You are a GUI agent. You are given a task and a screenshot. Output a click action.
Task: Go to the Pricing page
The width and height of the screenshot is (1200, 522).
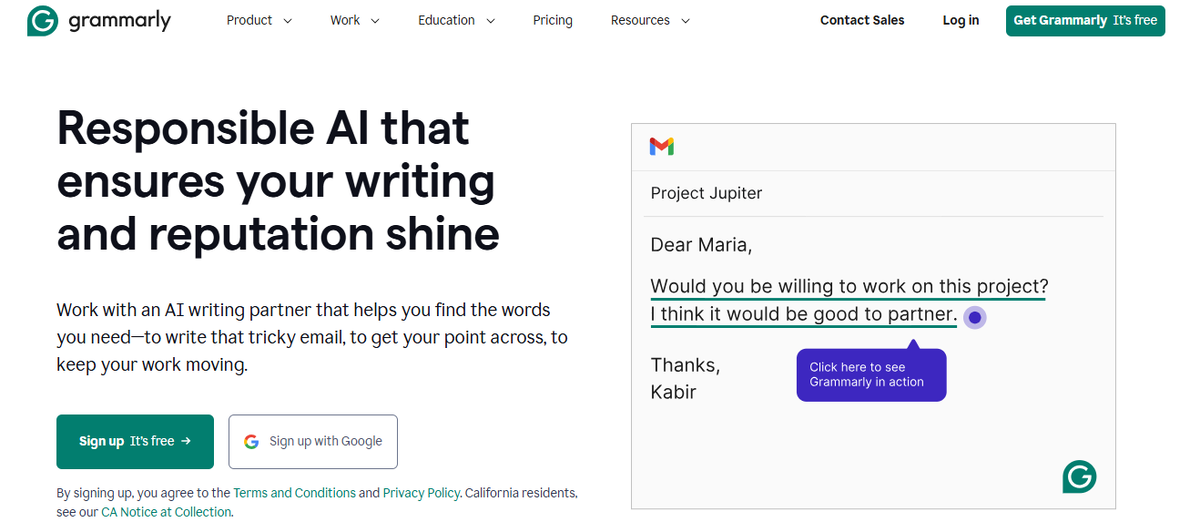pos(553,20)
